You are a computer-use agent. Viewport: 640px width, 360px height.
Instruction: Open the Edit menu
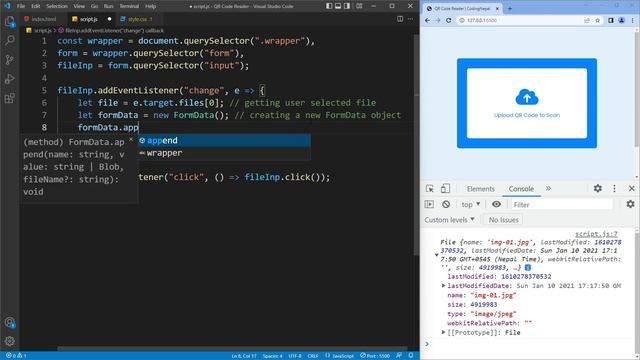[36, 6]
